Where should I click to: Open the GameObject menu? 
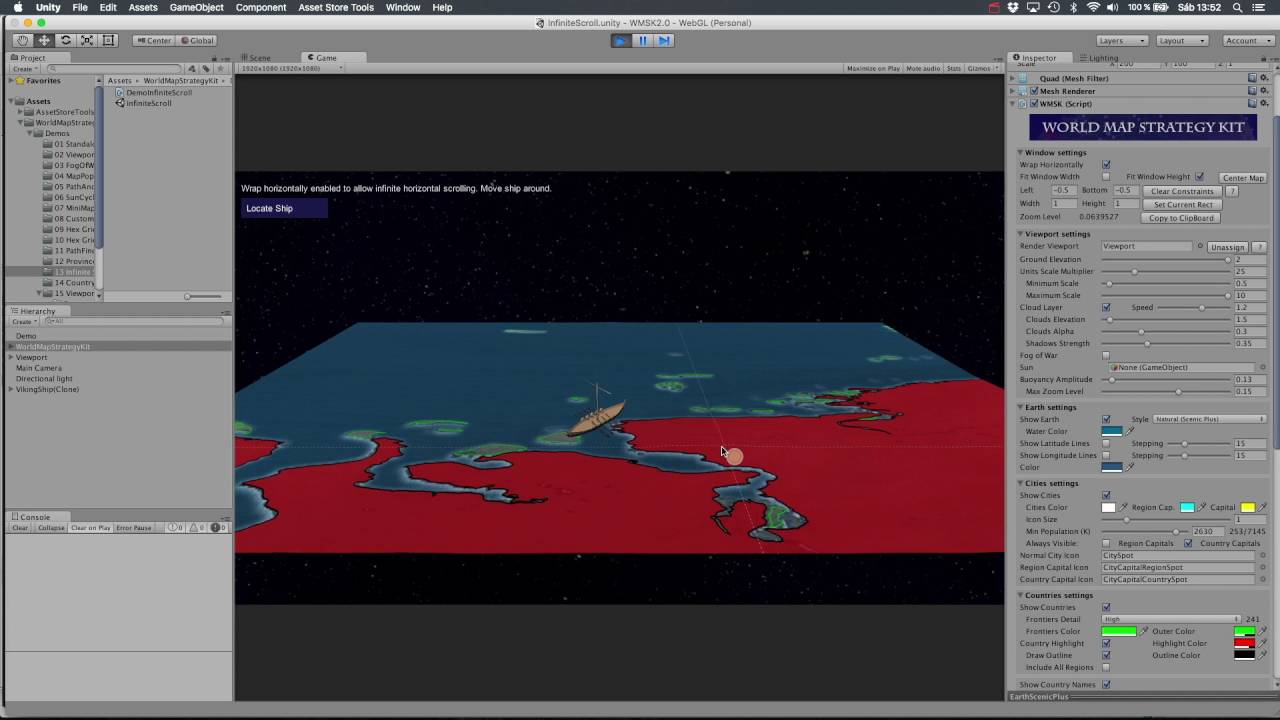tap(196, 7)
